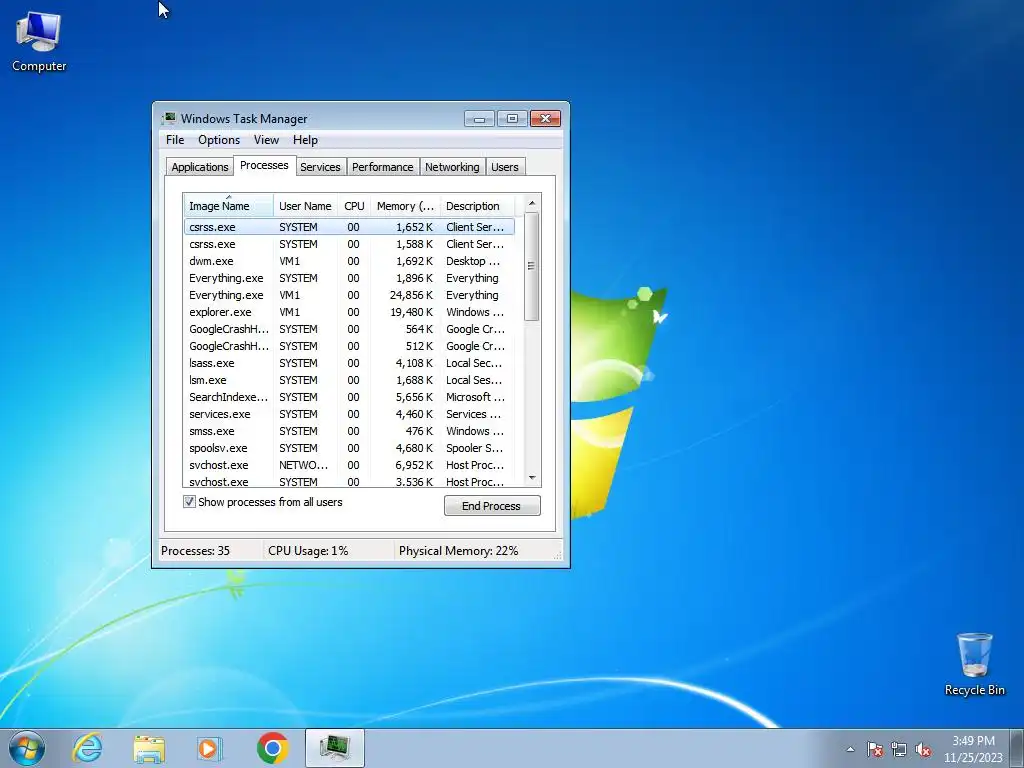Open the network tray icon
The width and height of the screenshot is (1024, 768).
pyautogui.click(x=899, y=749)
